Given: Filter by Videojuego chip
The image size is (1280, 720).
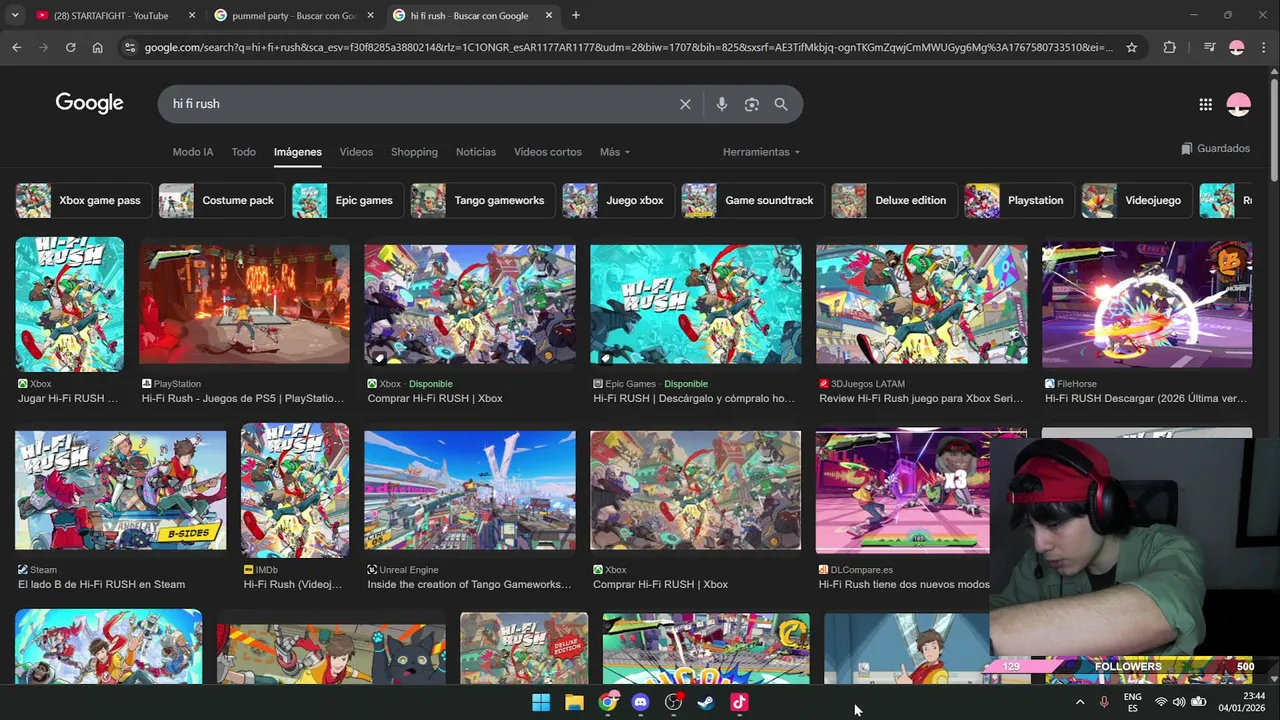Looking at the screenshot, I should (1137, 200).
